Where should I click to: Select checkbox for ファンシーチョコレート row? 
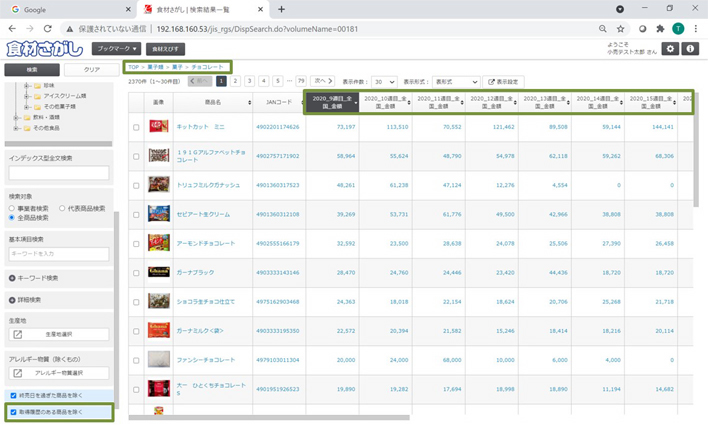pos(136,360)
